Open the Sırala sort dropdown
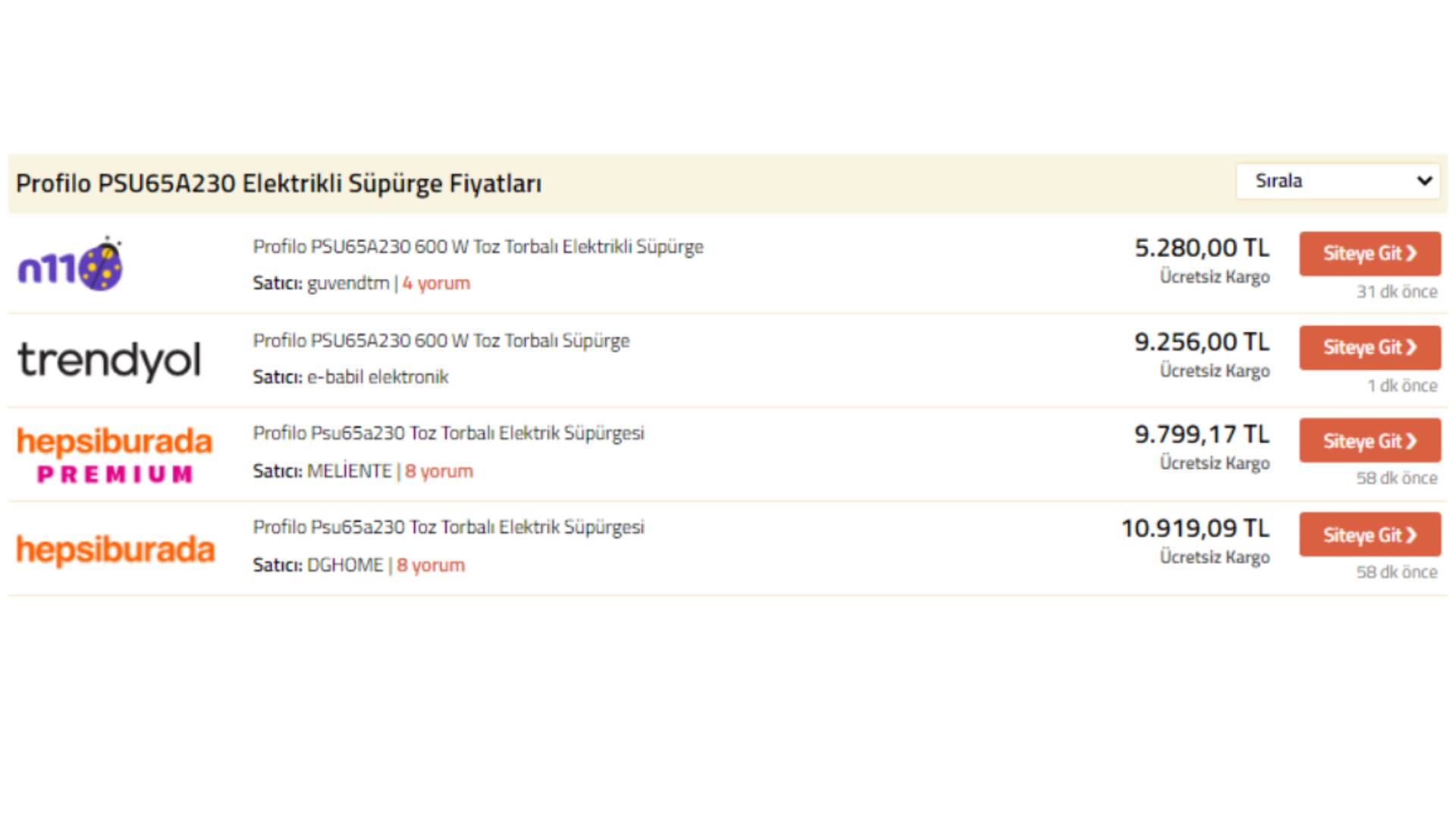 (x=1338, y=181)
